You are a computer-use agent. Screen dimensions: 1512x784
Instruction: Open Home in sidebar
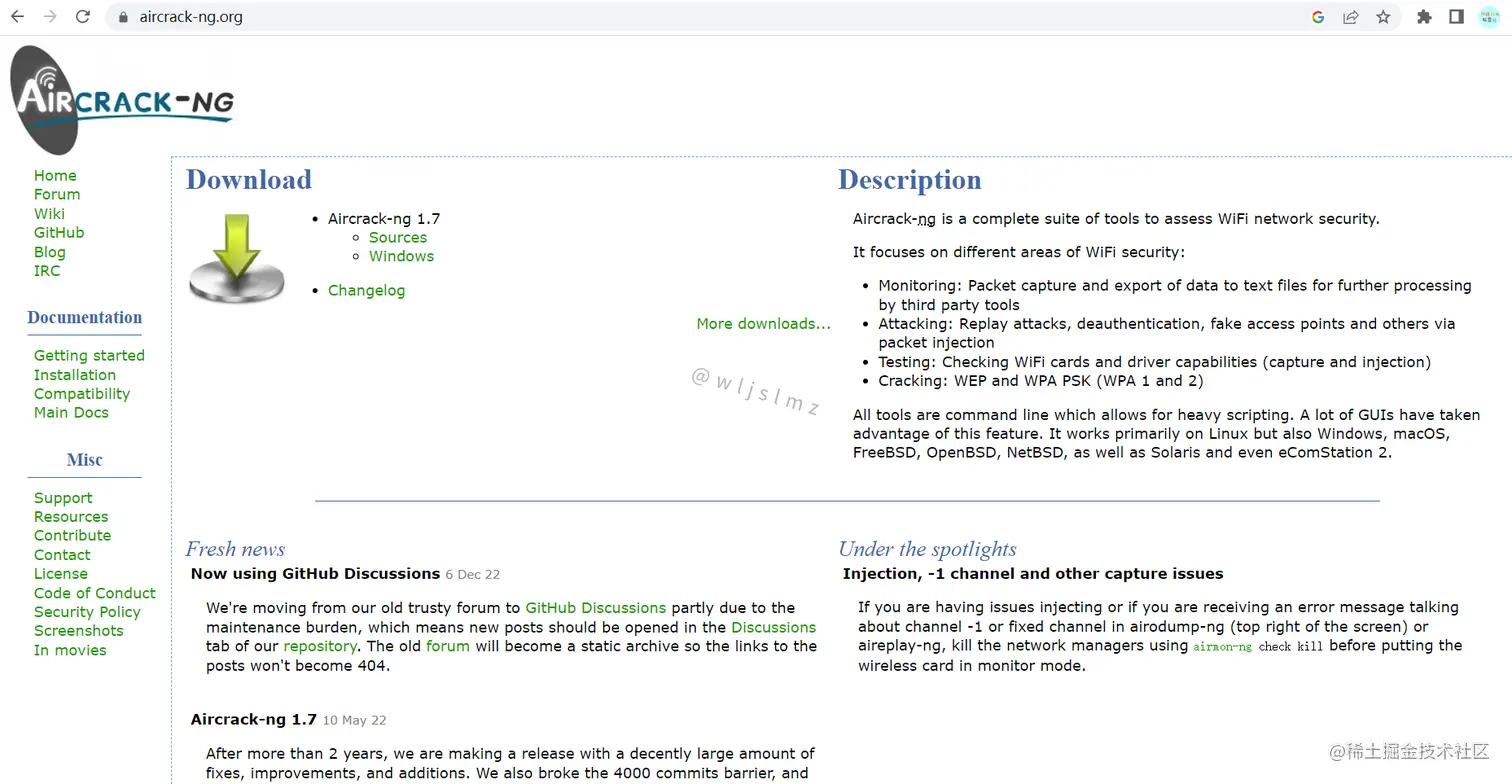(x=55, y=176)
